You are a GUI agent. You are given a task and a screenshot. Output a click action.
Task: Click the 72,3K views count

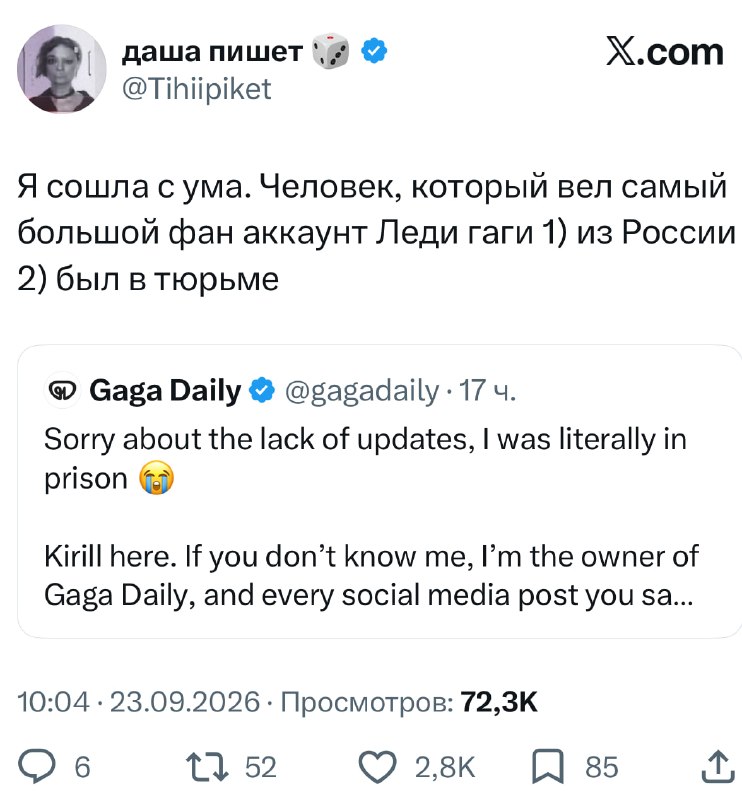[499, 702]
